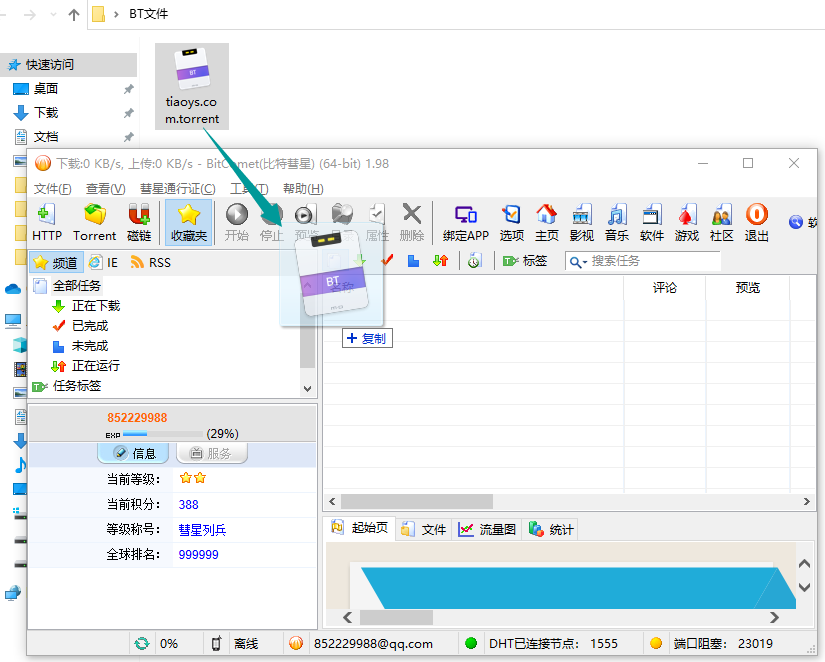
Task: Open the 查看(V) menu
Action: click(105, 188)
